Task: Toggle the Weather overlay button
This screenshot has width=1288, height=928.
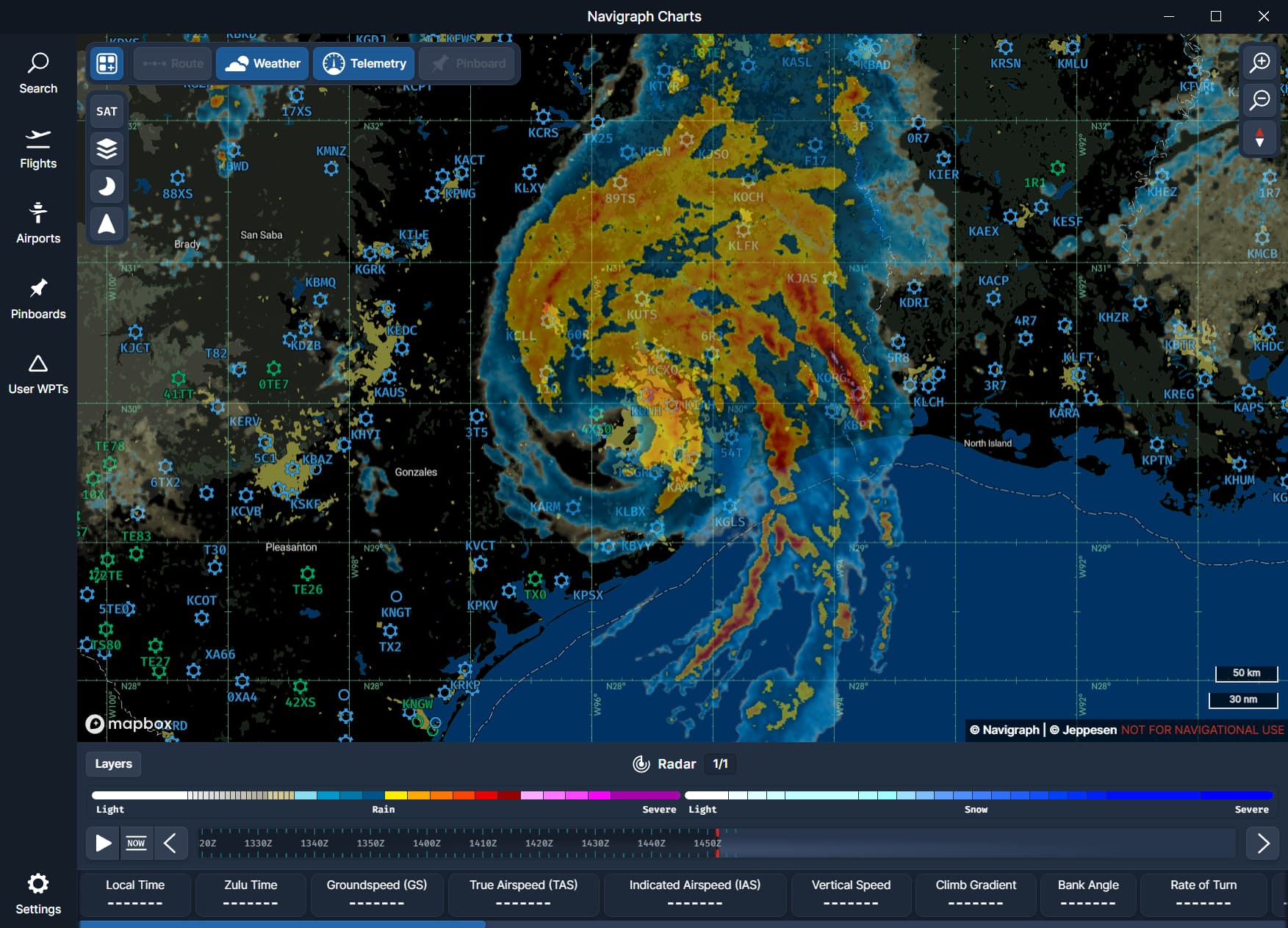Action: click(262, 64)
